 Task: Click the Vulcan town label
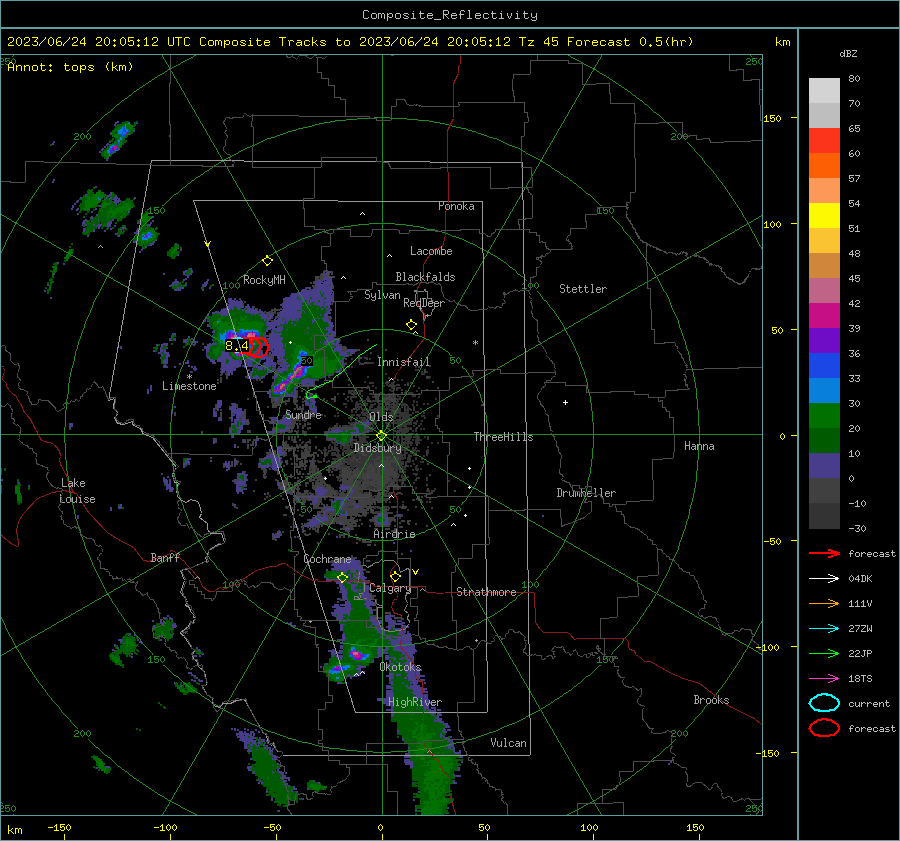coord(508,743)
